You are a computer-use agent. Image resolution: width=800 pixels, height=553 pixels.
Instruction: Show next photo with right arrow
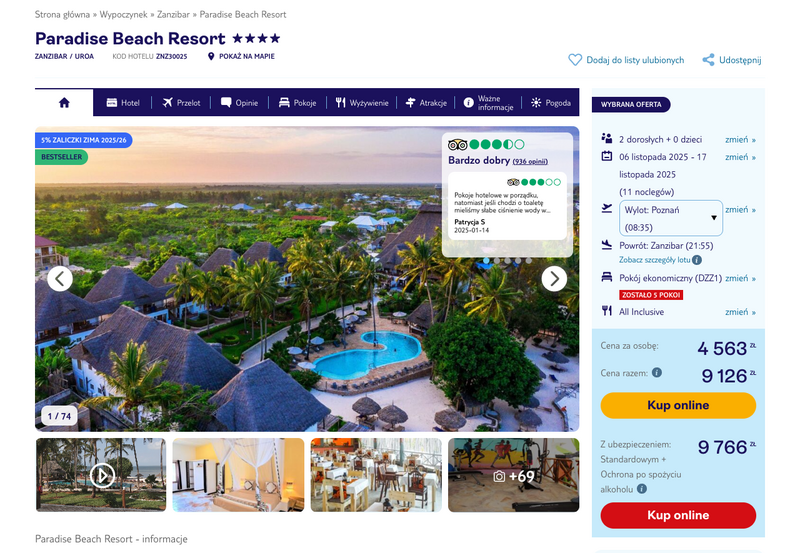(554, 279)
